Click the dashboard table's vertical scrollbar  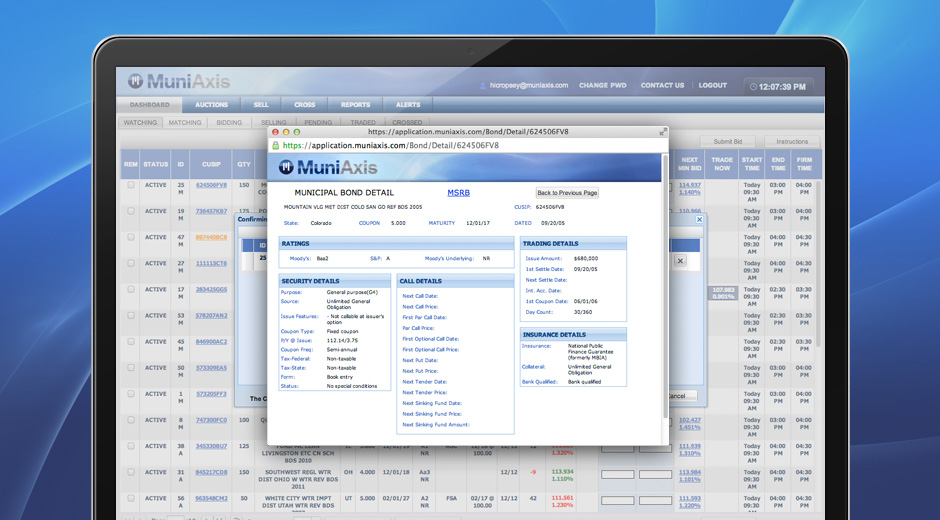click(818, 264)
